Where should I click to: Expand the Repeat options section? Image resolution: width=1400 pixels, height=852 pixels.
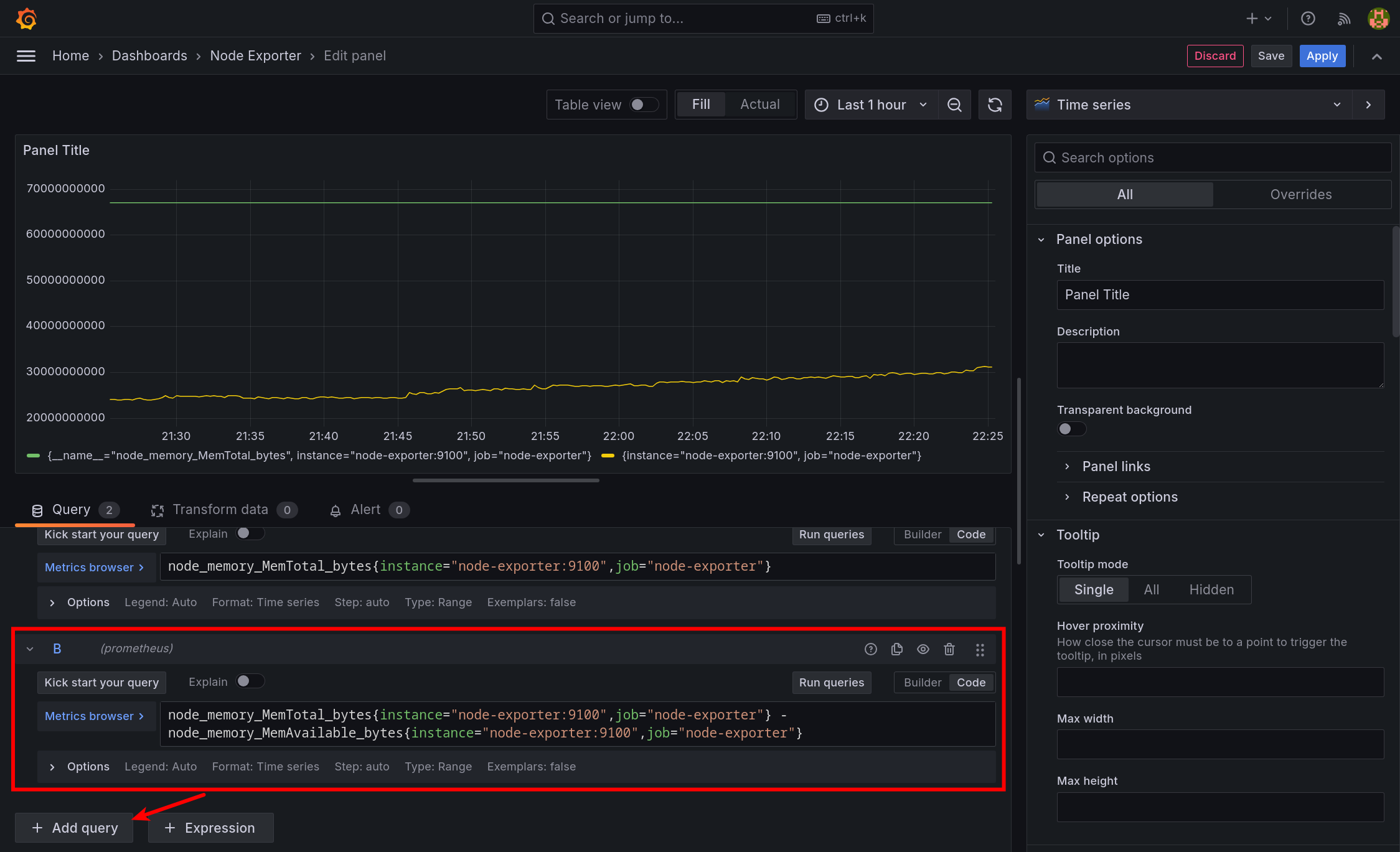click(1129, 497)
